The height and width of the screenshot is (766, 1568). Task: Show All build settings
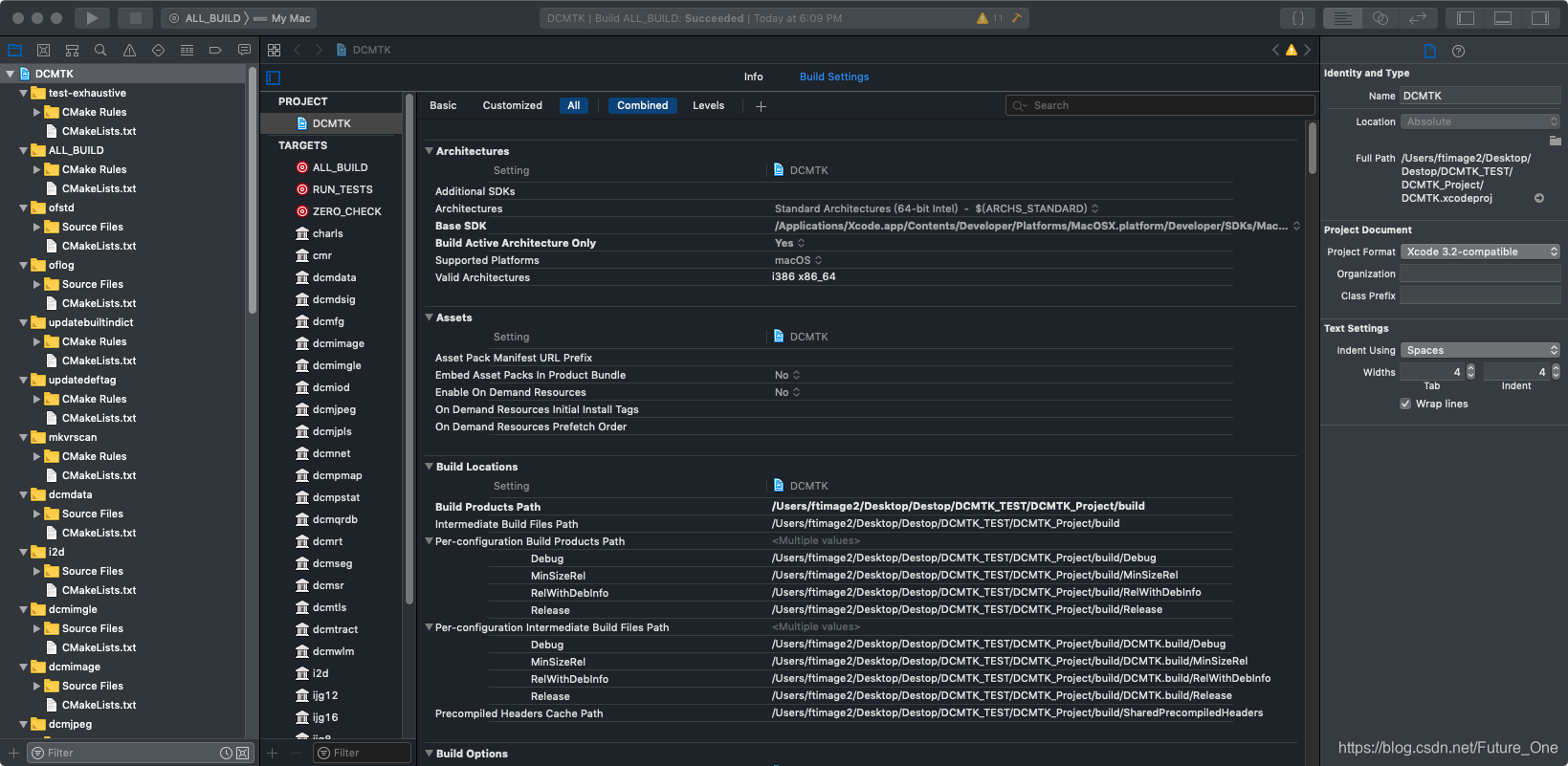pos(574,105)
